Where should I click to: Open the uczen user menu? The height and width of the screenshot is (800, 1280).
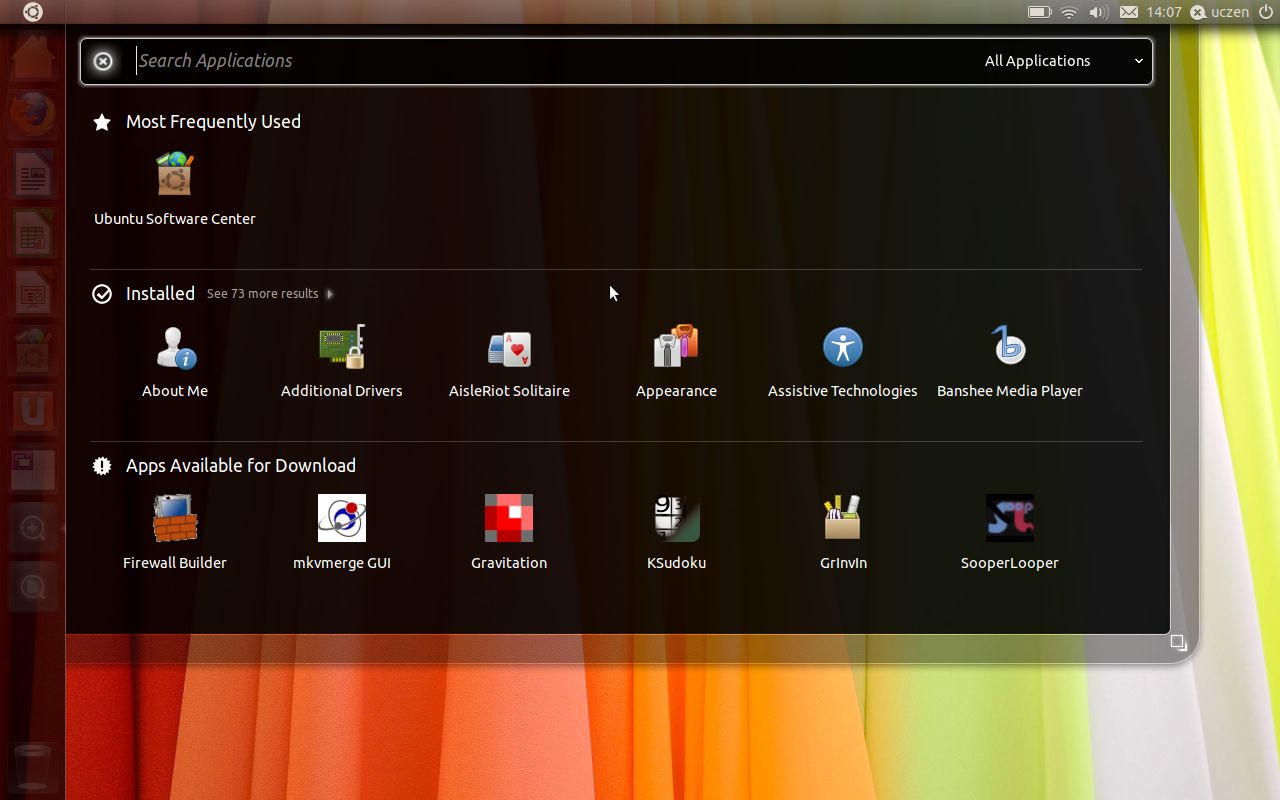(x=1220, y=12)
